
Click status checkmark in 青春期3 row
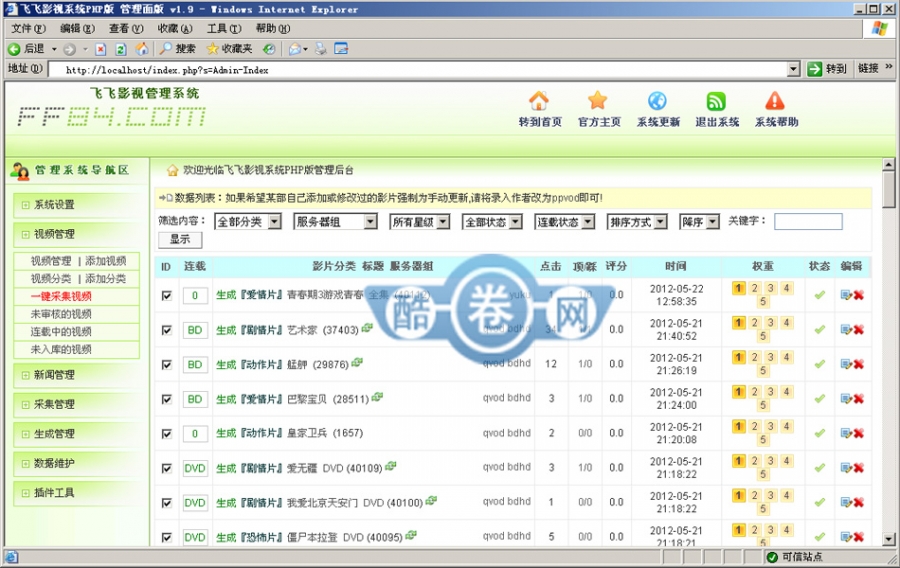(x=820, y=295)
